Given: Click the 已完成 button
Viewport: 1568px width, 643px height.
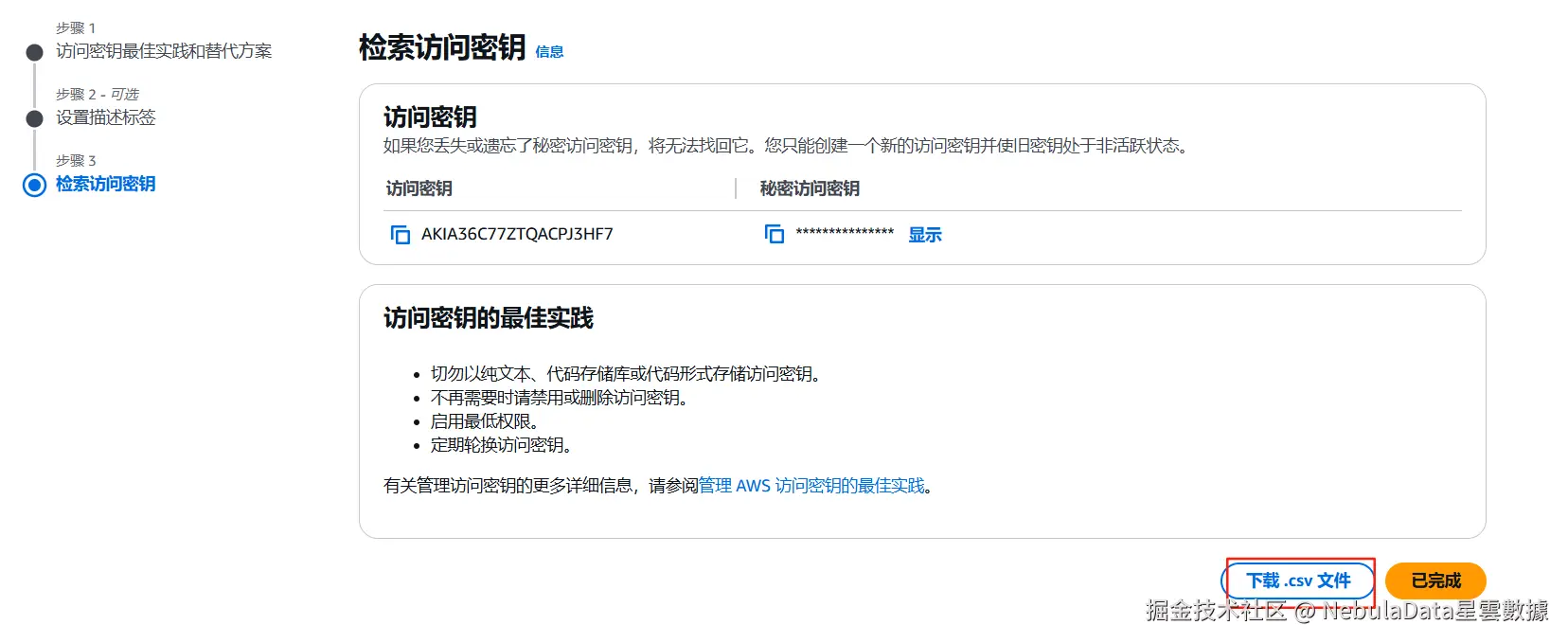Looking at the screenshot, I should click(x=1435, y=580).
